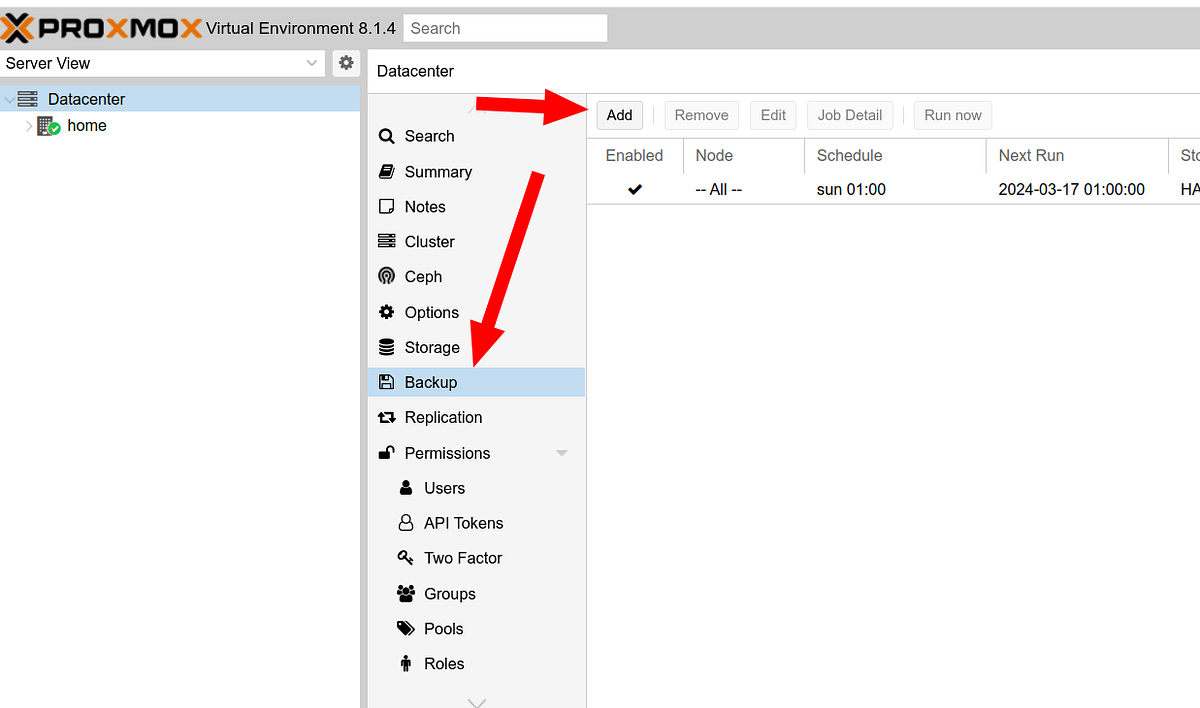Click the gear icon beside Server View
The height and width of the screenshot is (708, 1200).
(345, 63)
